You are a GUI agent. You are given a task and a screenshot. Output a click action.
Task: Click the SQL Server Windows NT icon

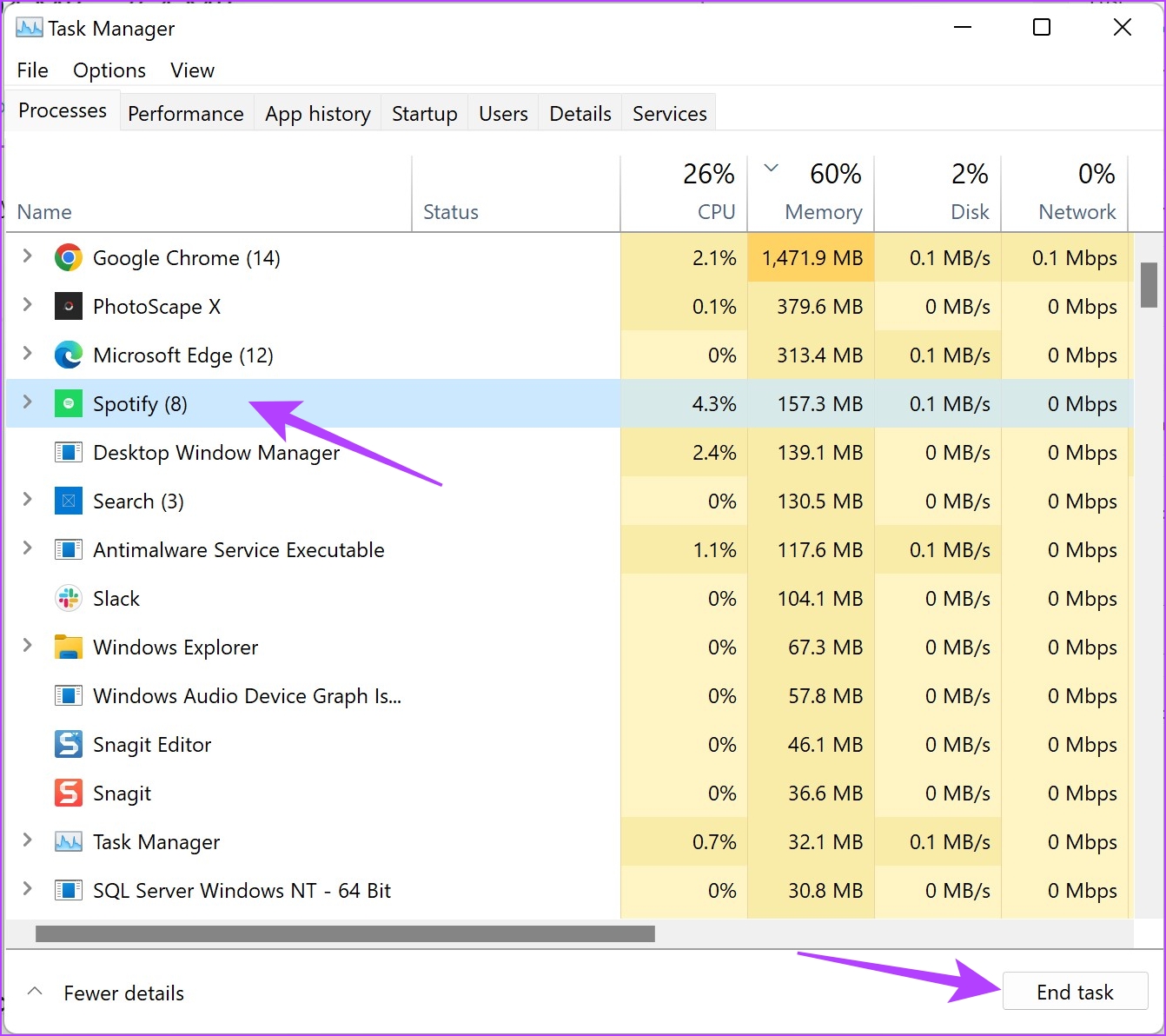[69, 891]
